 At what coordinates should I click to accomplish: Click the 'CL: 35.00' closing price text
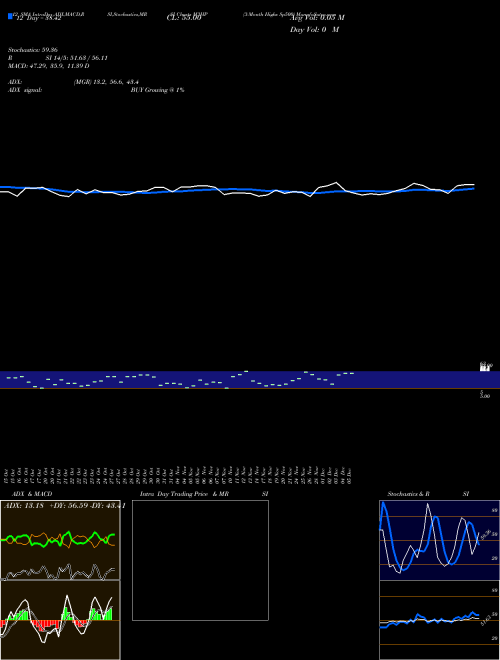tap(184, 19)
